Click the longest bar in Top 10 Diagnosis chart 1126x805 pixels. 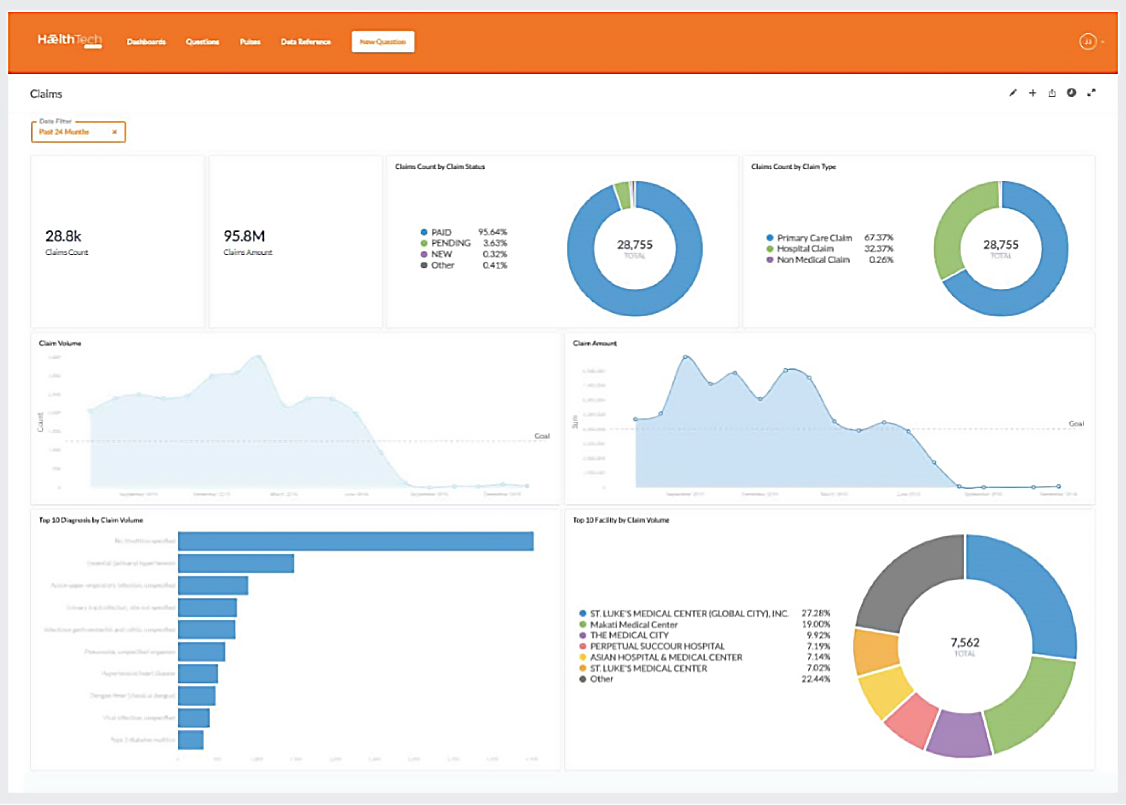click(355, 541)
